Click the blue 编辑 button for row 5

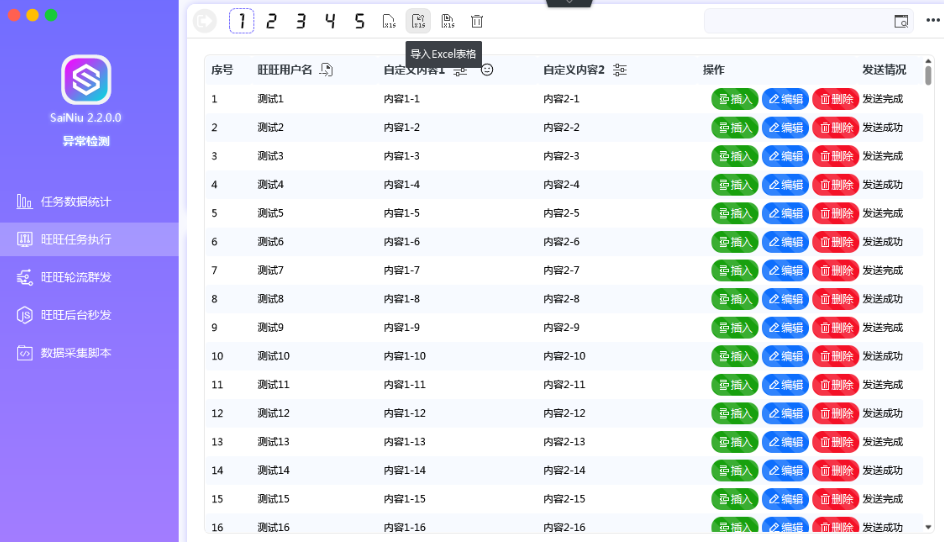click(785, 213)
